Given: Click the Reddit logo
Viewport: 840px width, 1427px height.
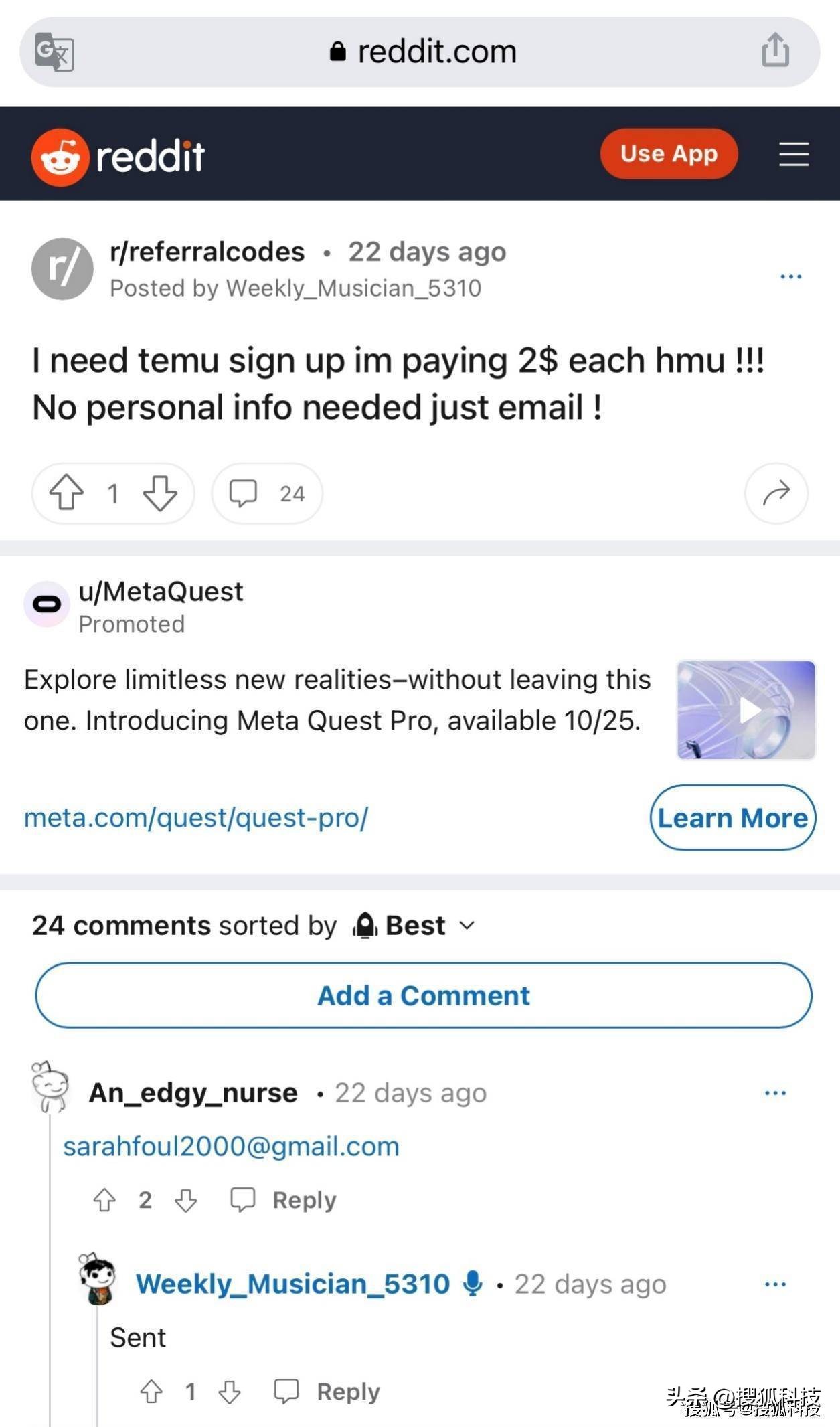Looking at the screenshot, I should click(118, 157).
